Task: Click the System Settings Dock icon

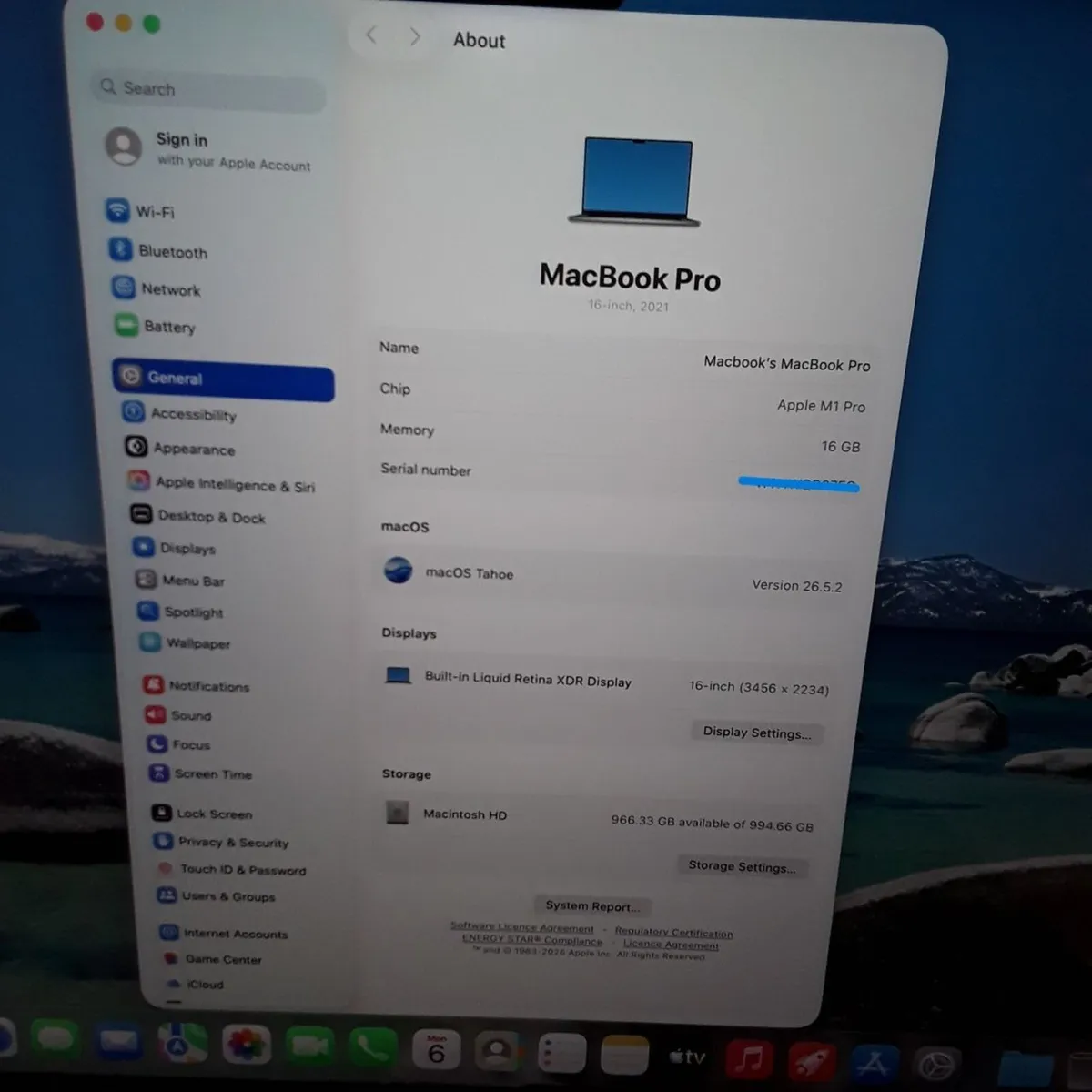Action: click(x=936, y=1065)
